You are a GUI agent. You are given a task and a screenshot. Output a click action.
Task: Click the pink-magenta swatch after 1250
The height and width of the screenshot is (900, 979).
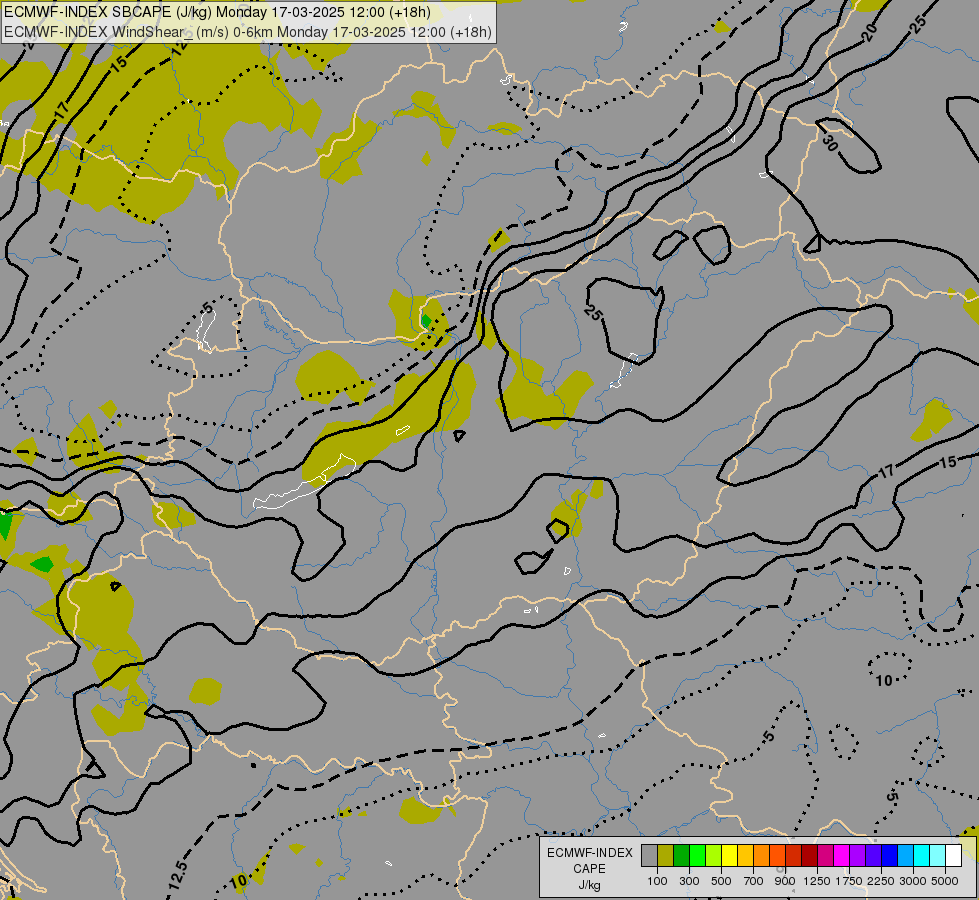(825, 856)
